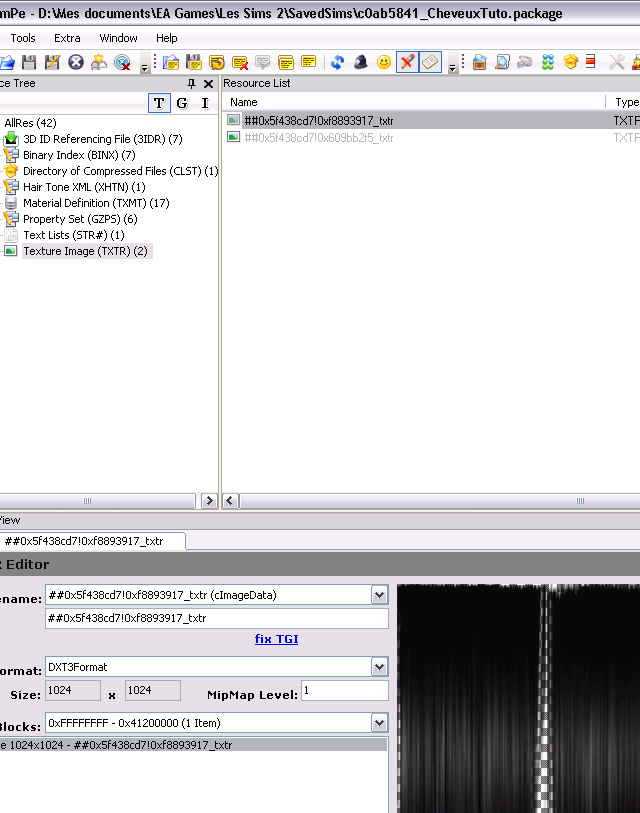Click the import resource folder-note icon
The height and width of the screenshot is (813, 640).
171,62
